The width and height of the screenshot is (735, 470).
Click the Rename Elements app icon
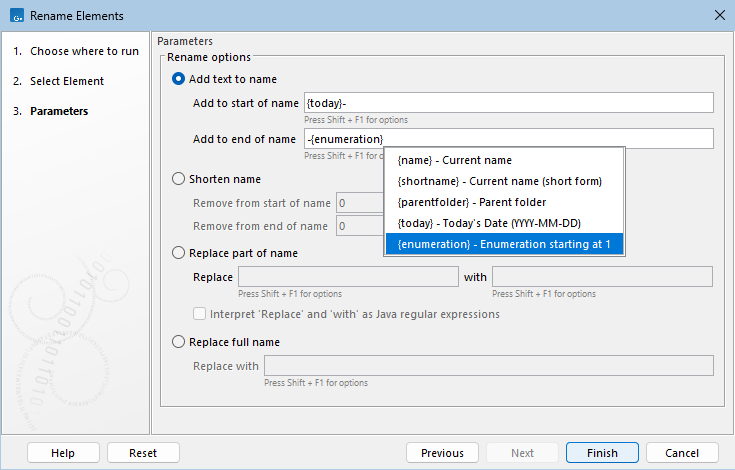17,15
